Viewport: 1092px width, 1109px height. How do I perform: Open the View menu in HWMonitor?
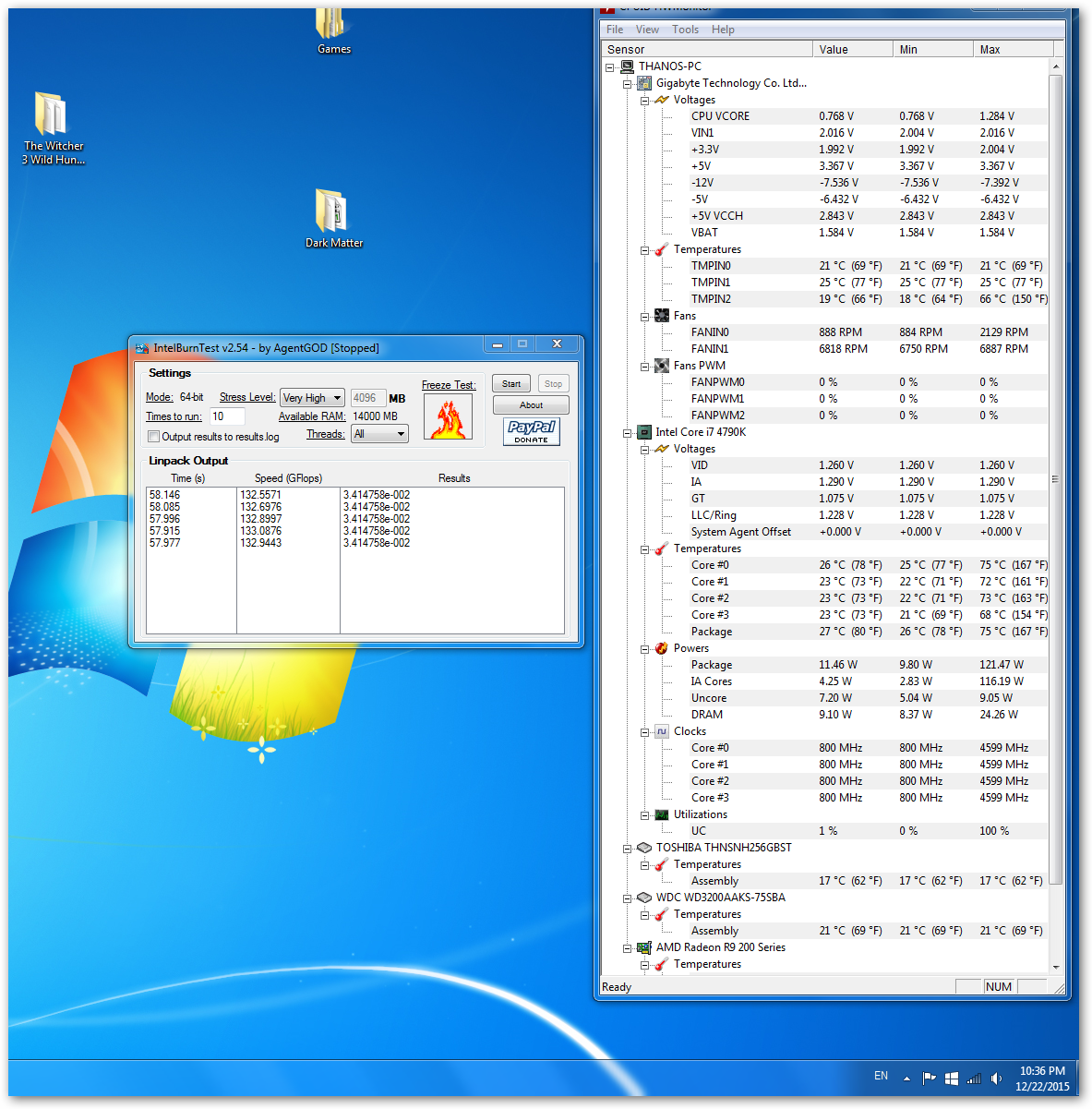[x=647, y=30]
